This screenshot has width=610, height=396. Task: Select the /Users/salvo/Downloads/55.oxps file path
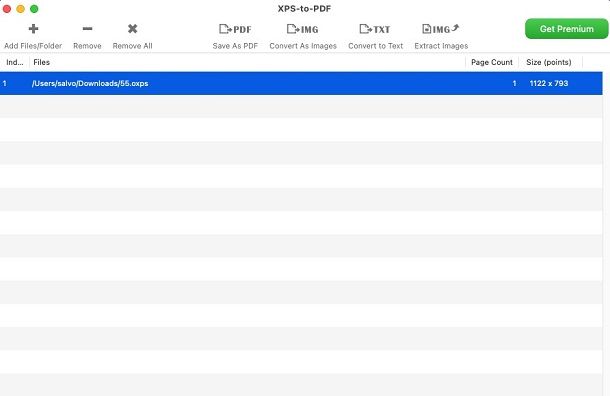[90, 83]
